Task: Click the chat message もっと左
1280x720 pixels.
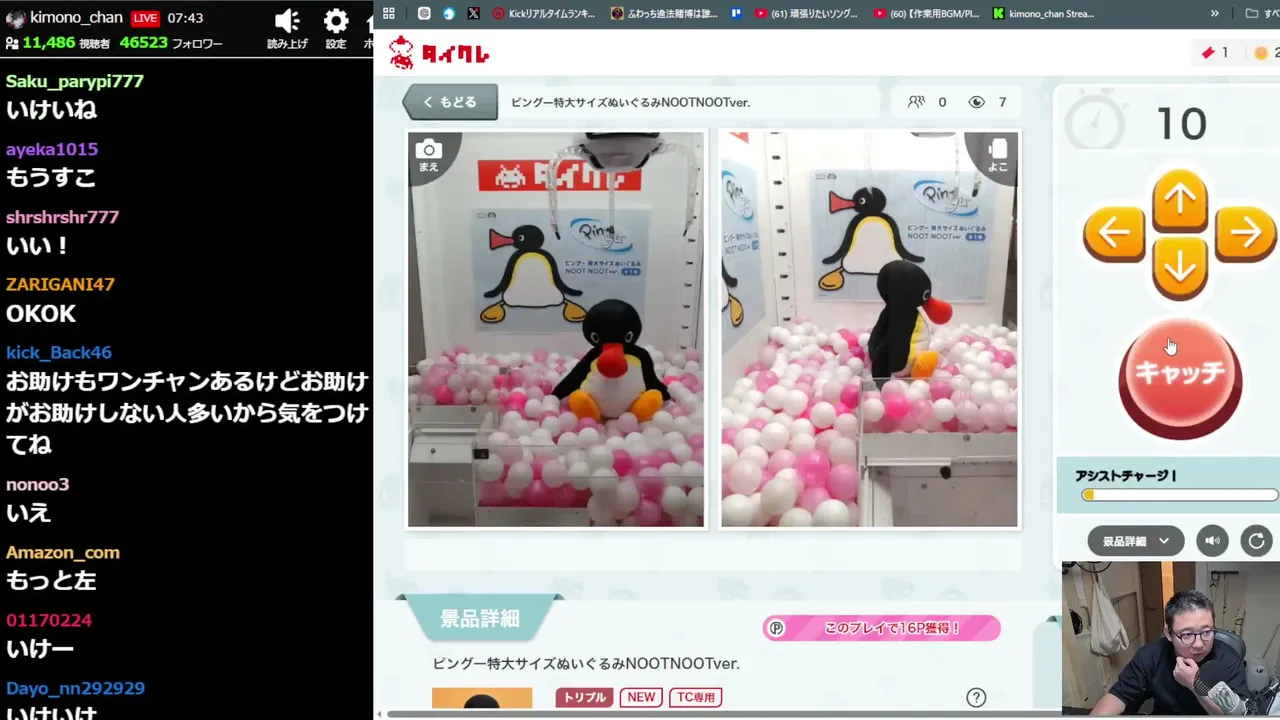Action: tap(51, 580)
